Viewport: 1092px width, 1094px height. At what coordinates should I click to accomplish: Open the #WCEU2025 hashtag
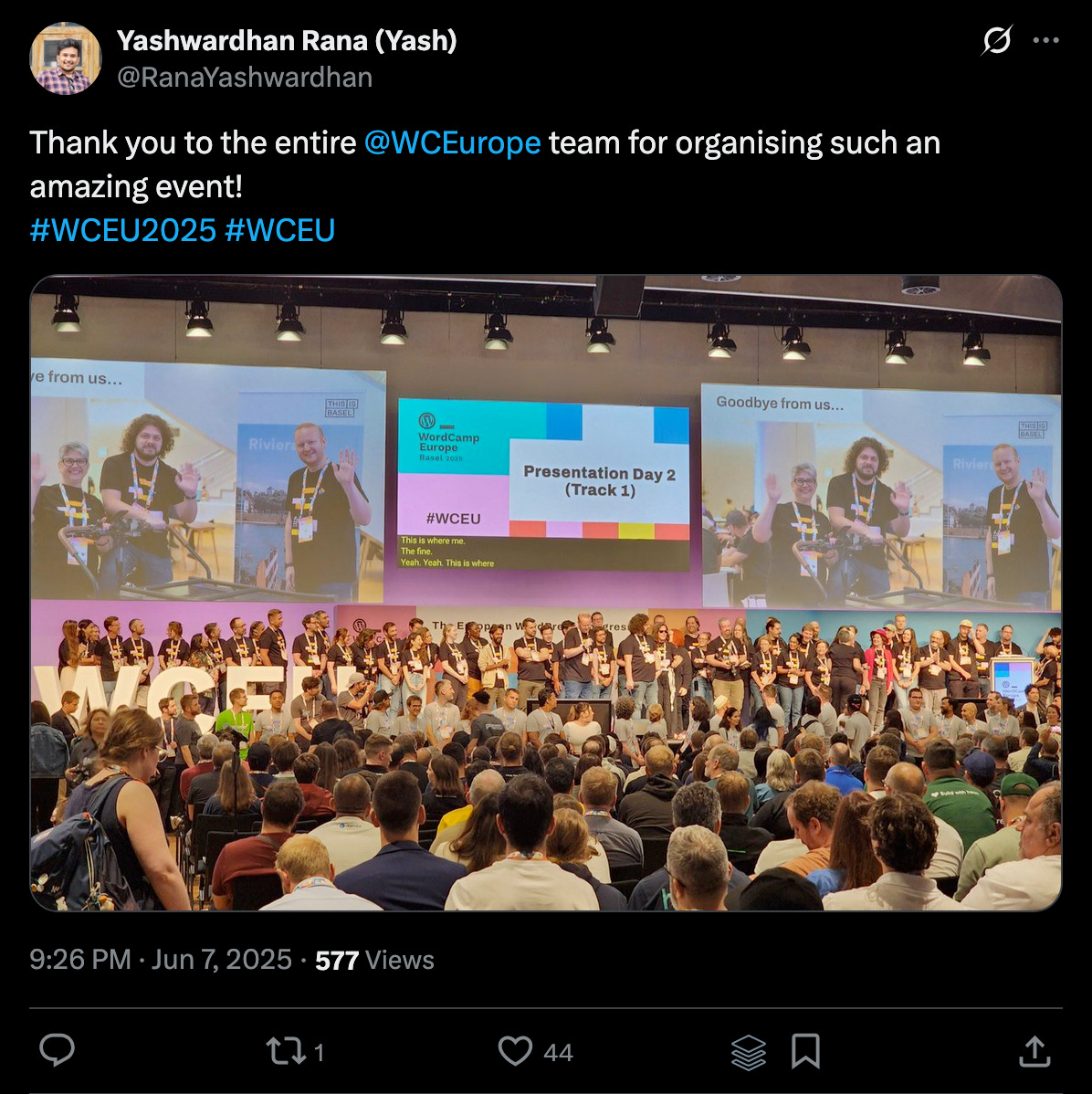coord(123,230)
